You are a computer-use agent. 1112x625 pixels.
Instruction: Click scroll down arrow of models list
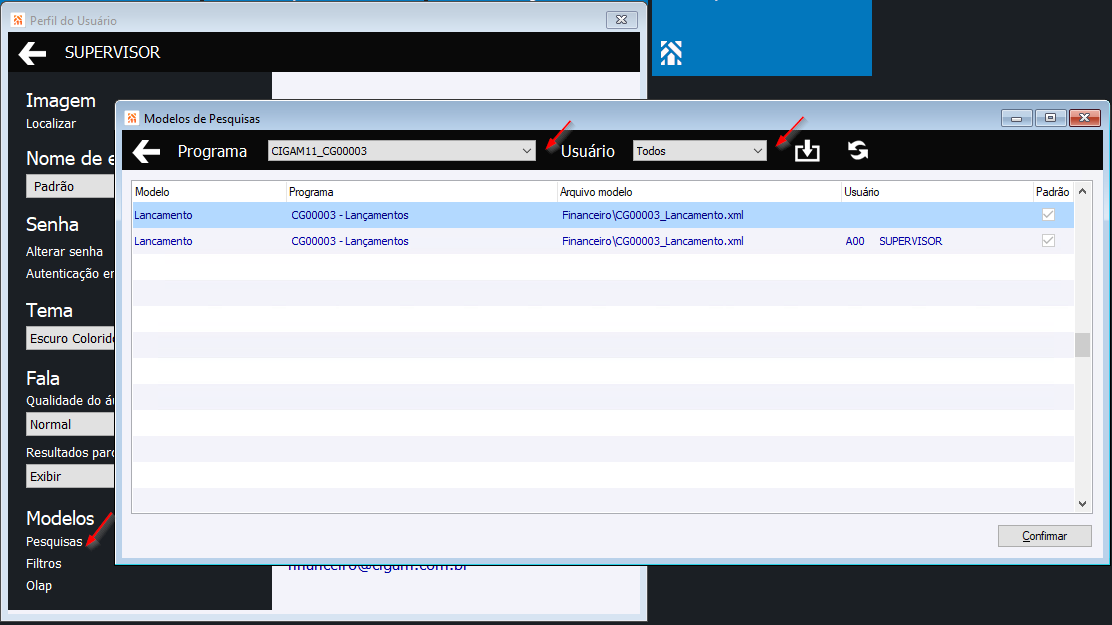tap(1082, 504)
